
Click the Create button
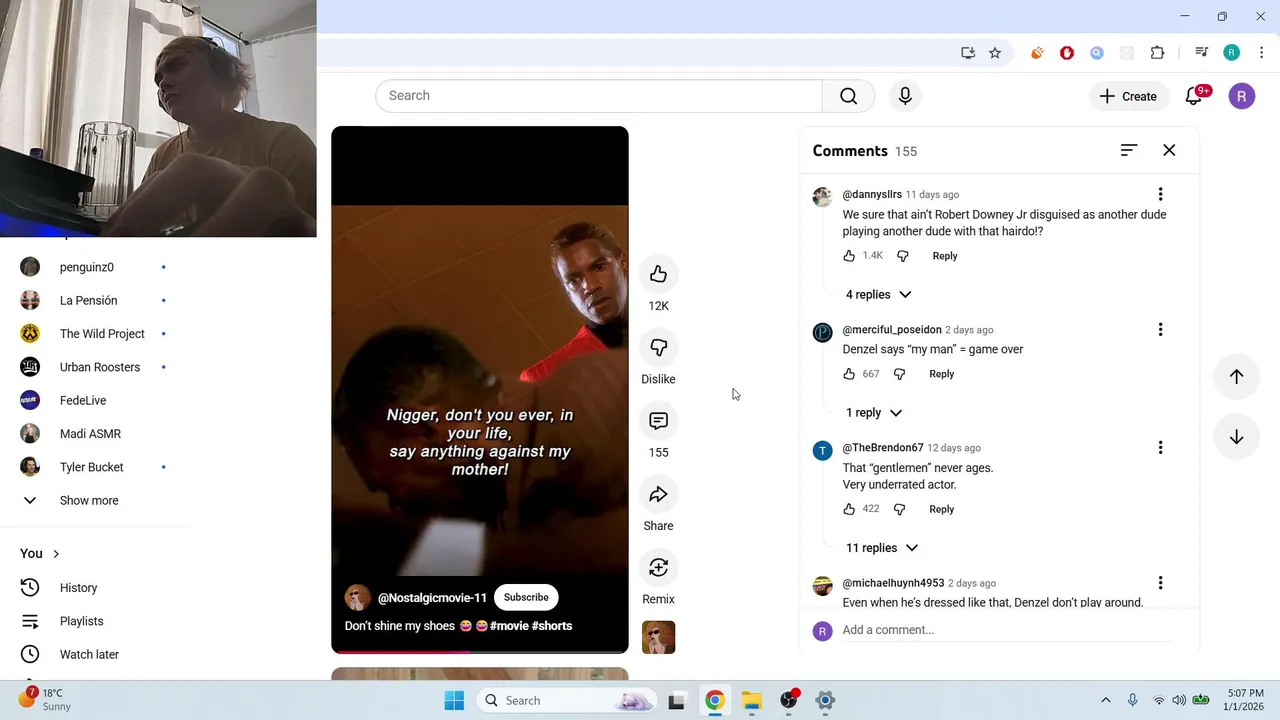[1128, 96]
